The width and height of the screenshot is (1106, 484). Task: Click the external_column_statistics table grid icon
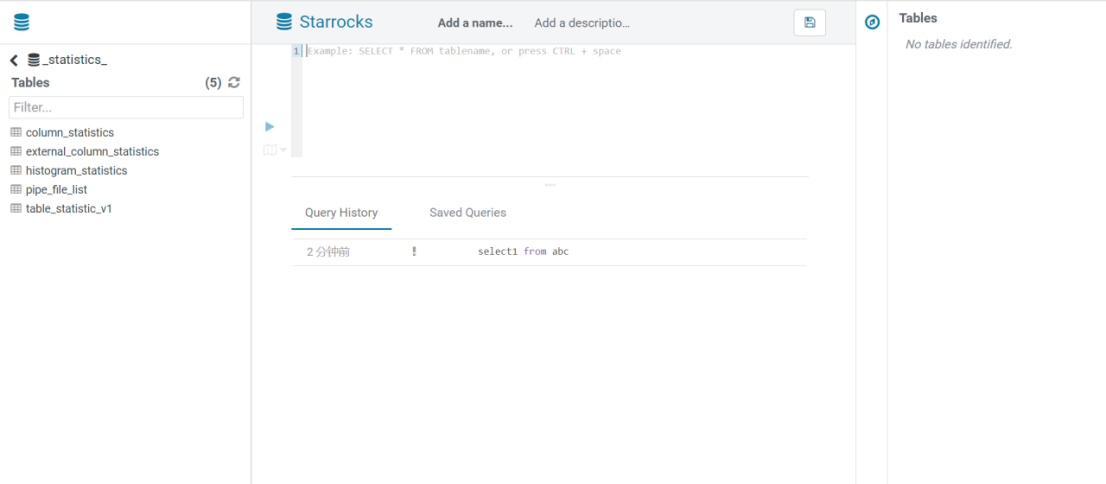[16, 152]
